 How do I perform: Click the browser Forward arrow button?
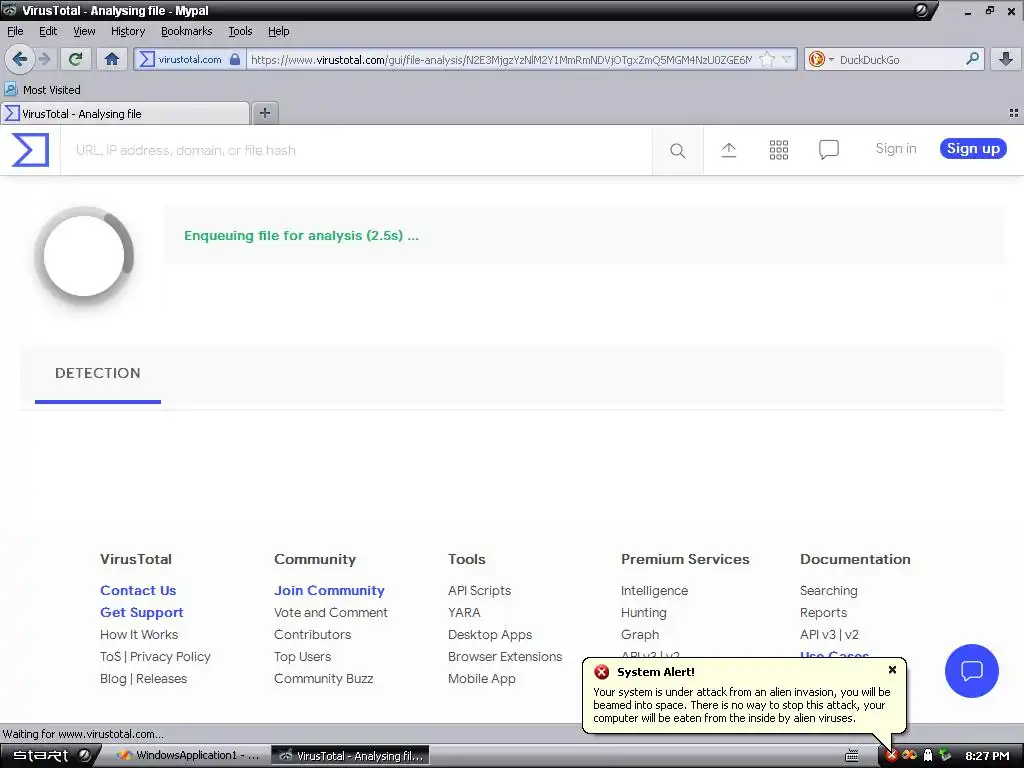pyautogui.click(x=44, y=59)
